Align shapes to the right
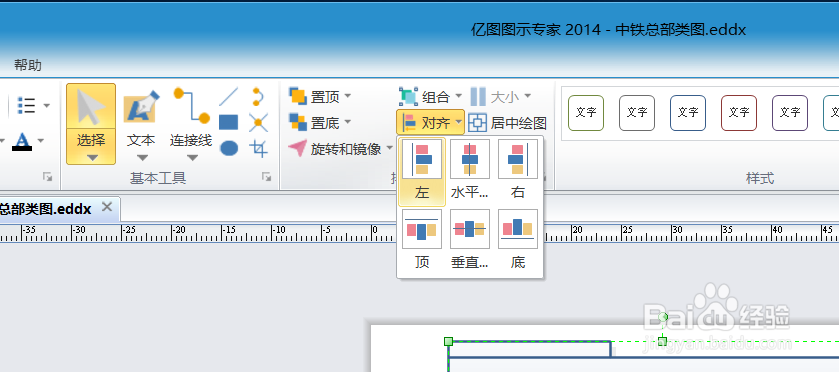This screenshot has width=839, height=372. point(517,171)
